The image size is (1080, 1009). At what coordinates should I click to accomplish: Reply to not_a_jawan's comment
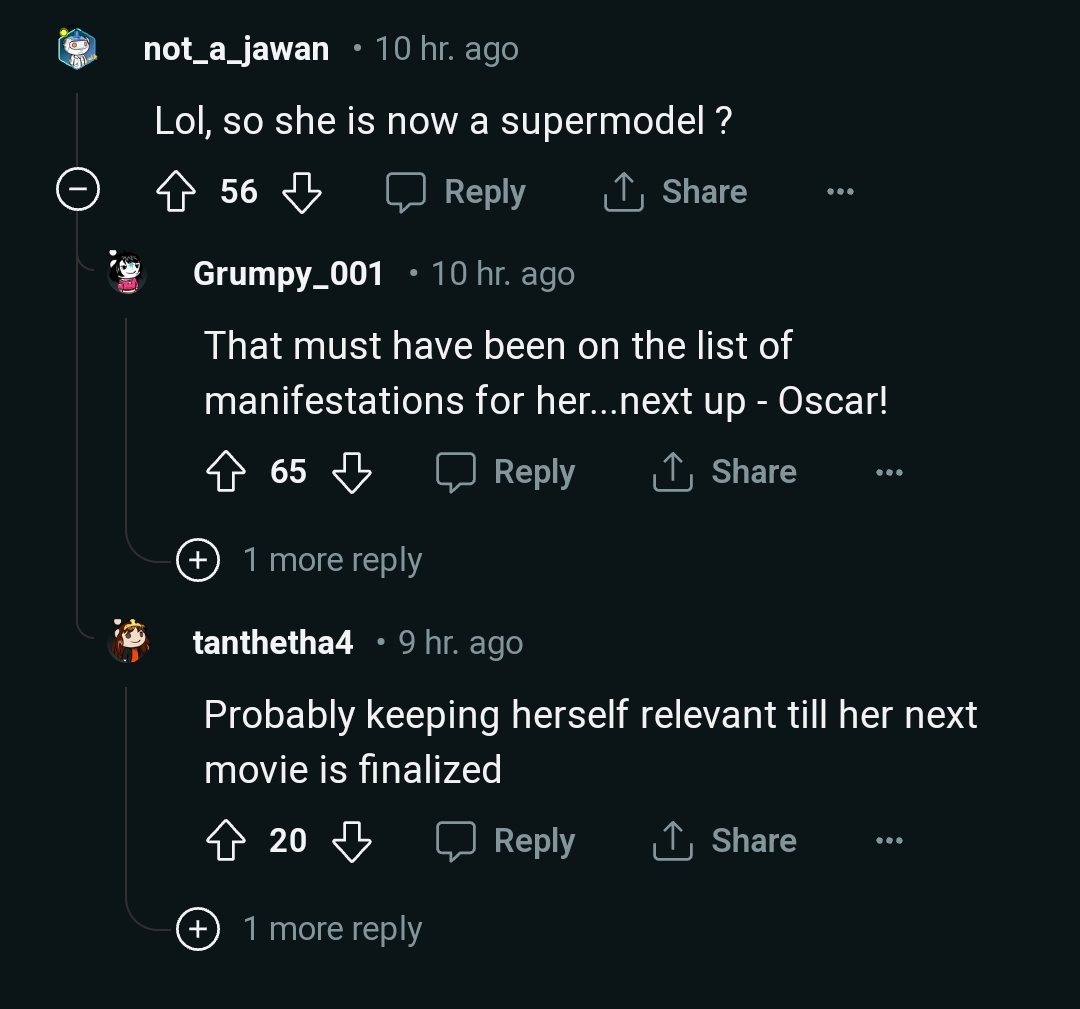[x=457, y=192]
